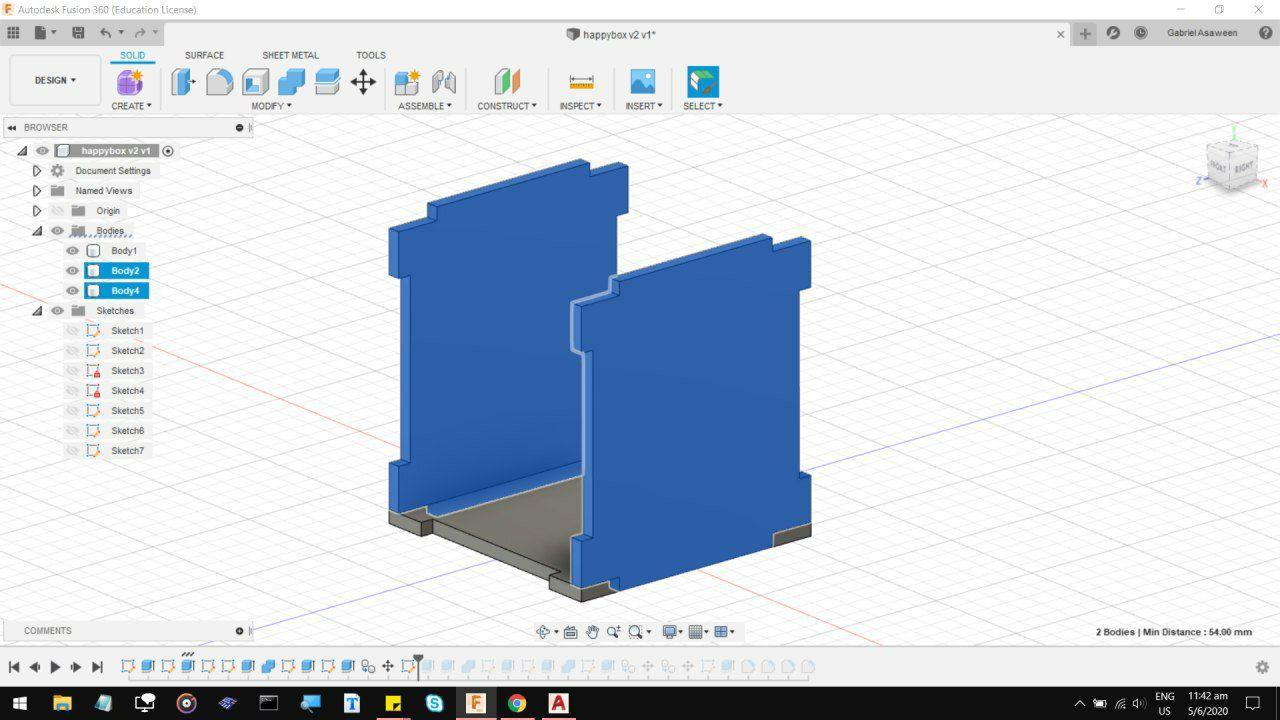Open Gabriel Asaween account menu
Screen dimensions: 1280x720
(1202, 33)
